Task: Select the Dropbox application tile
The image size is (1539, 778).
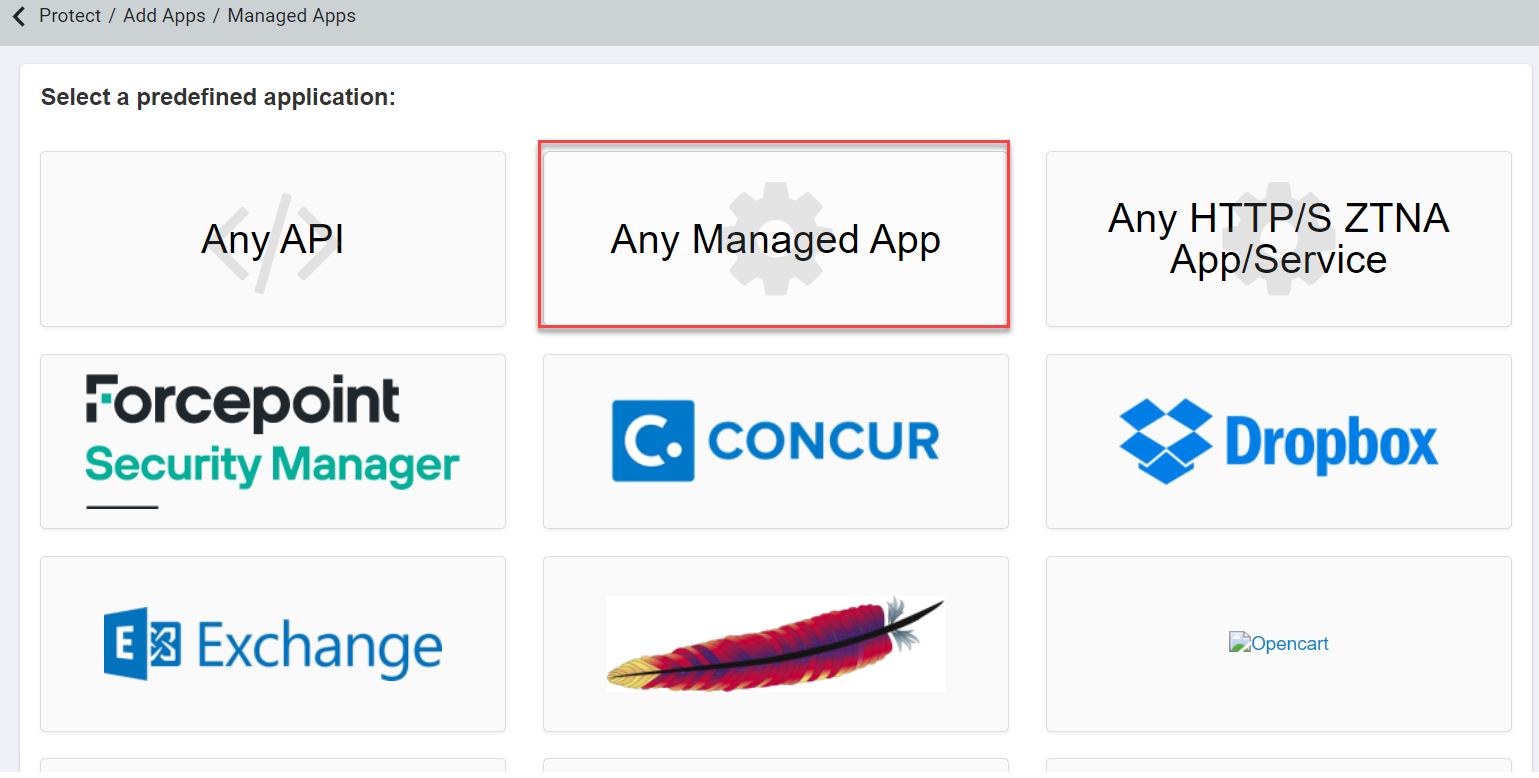Action: tap(1278, 441)
